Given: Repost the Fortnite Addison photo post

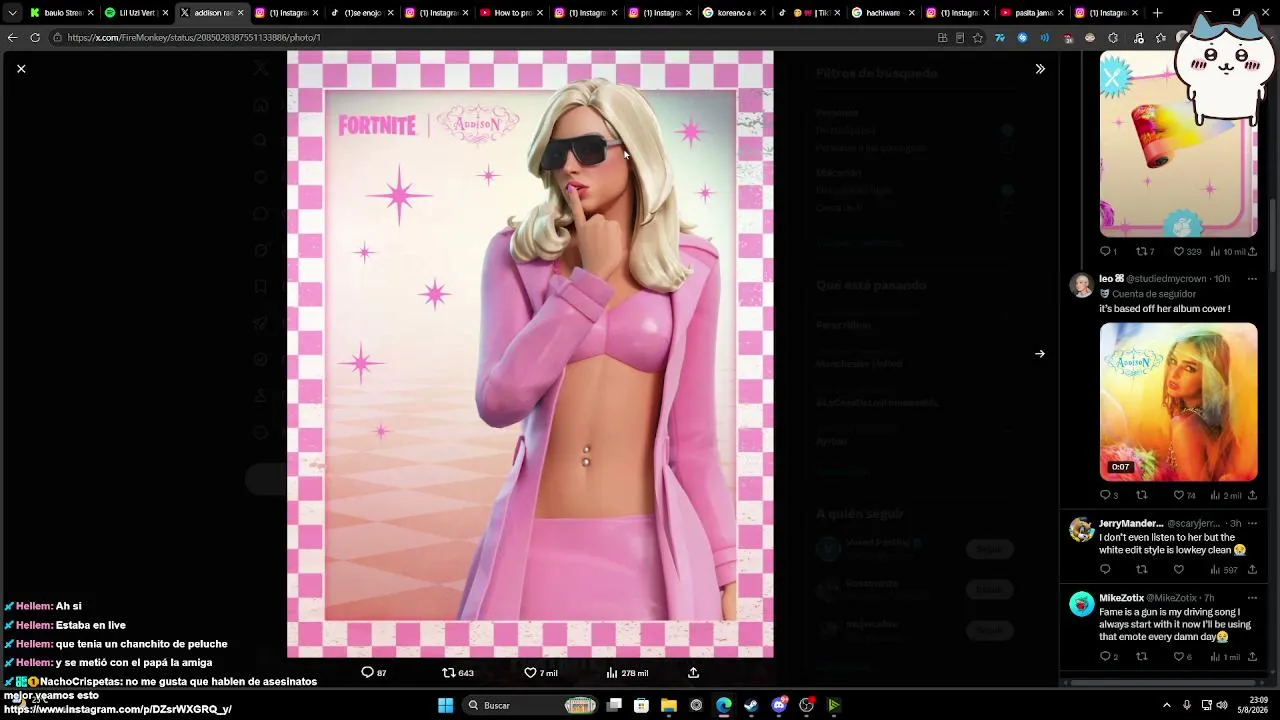Looking at the screenshot, I should click(458, 673).
